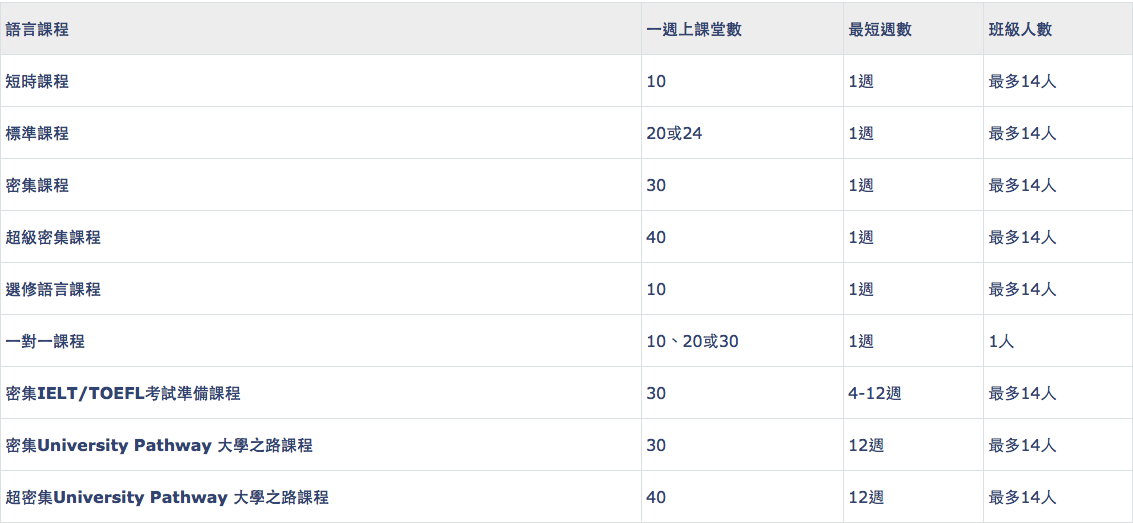
Task: Click the 40 cell in 超級密集課程 row
Action: point(656,238)
